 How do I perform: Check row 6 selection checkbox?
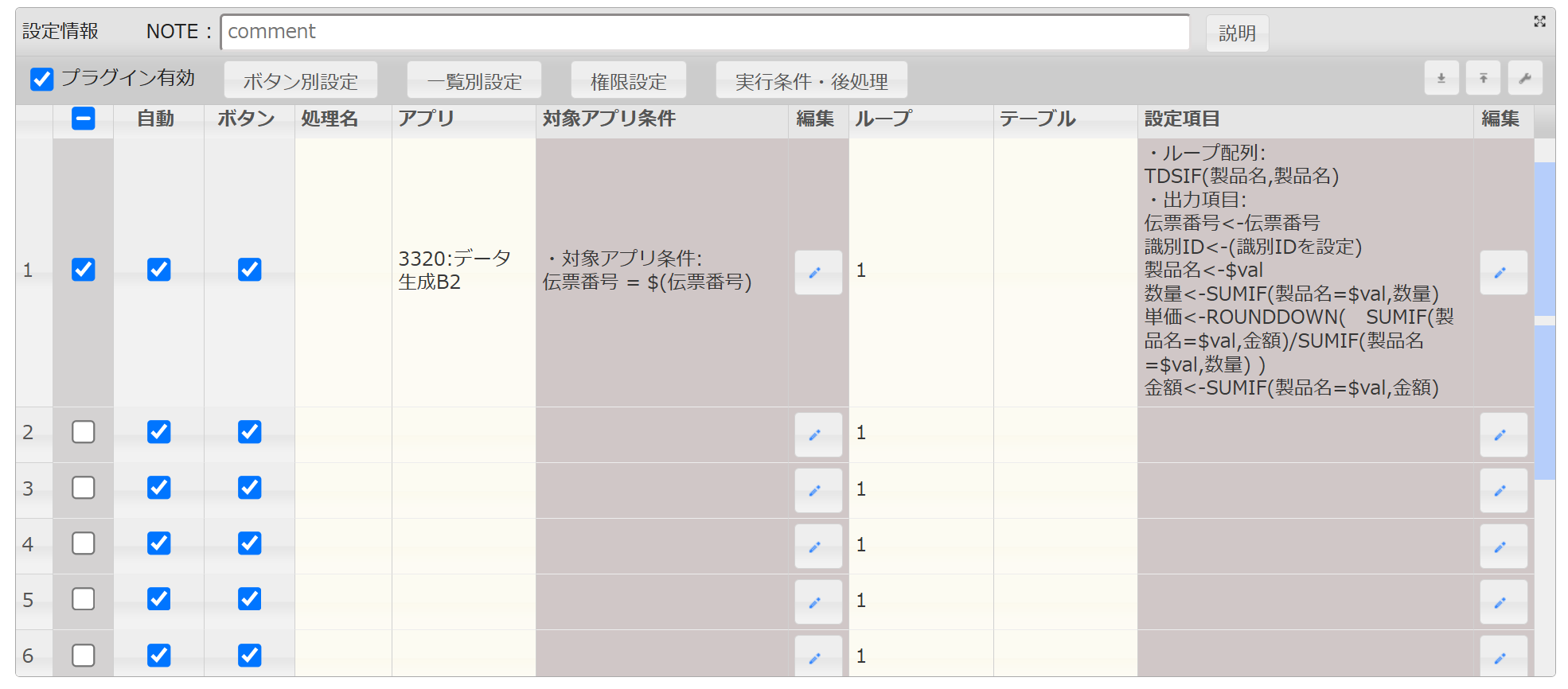pyautogui.click(x=84, y=656)
